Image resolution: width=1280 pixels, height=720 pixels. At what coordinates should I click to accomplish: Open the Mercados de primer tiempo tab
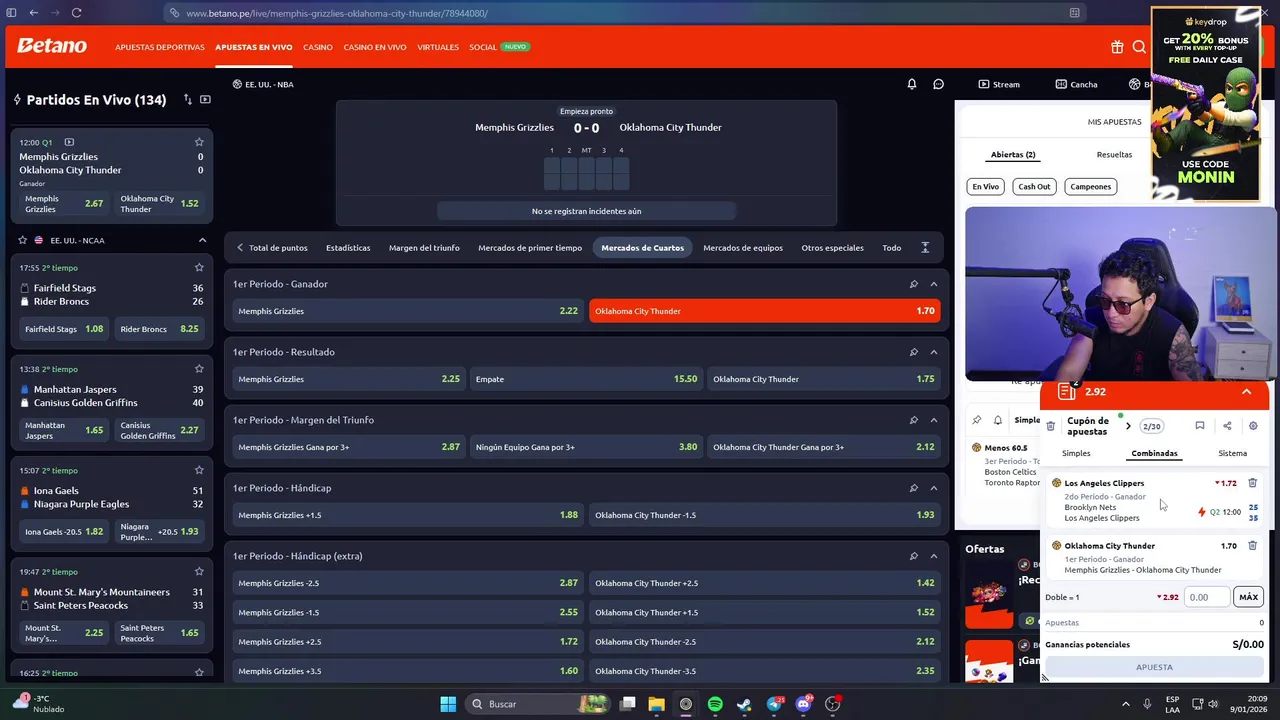530,248
